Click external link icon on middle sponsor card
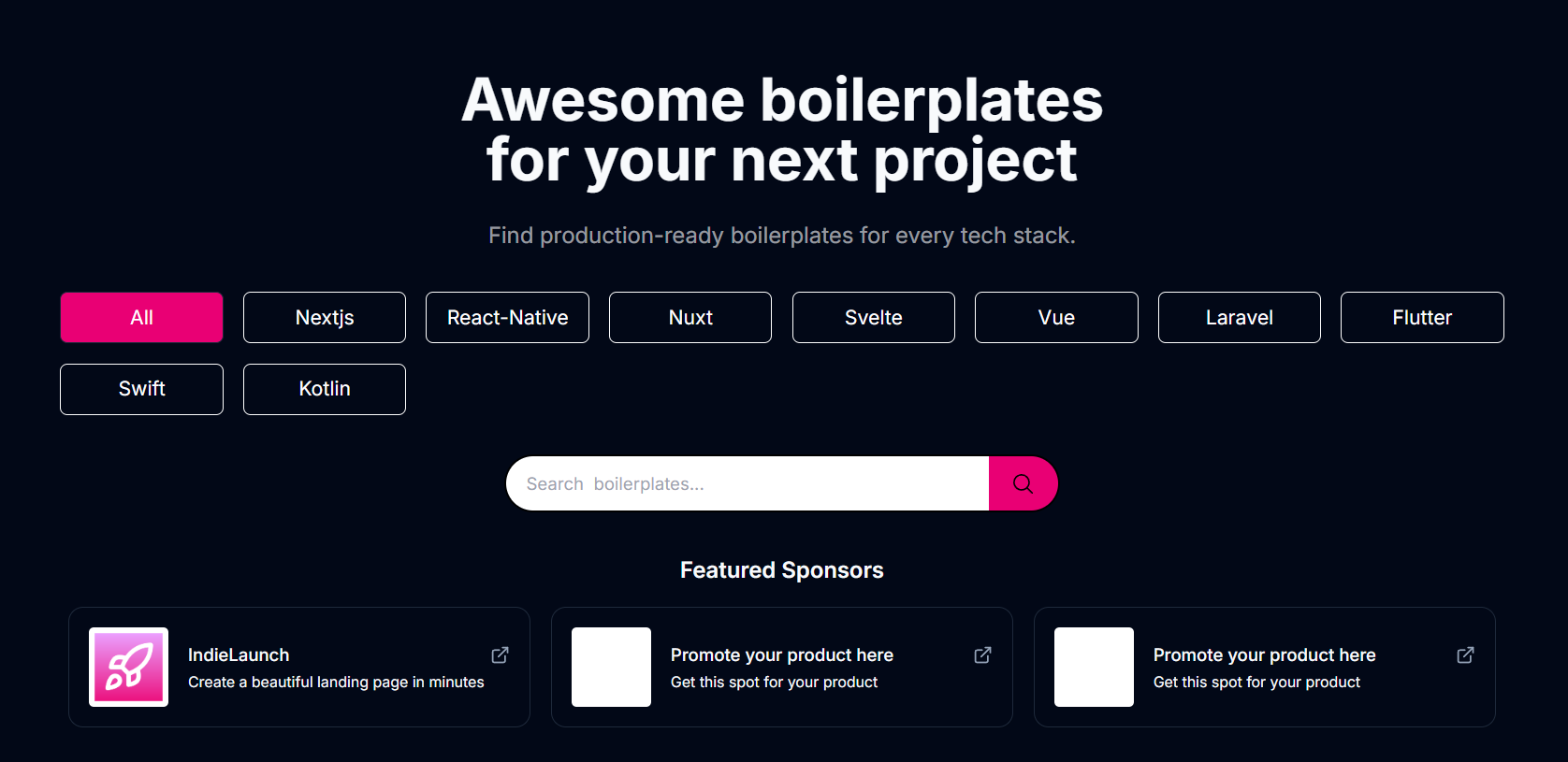The image size is (1568, 762). point(982,654)
